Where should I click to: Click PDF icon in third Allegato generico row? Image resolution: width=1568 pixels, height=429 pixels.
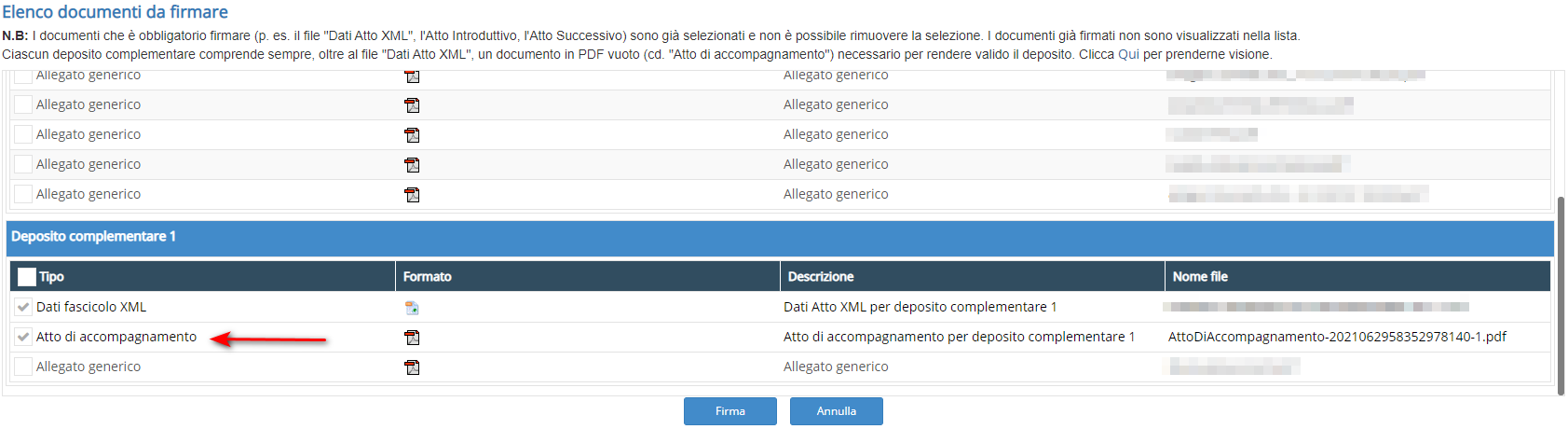[412, 135]
